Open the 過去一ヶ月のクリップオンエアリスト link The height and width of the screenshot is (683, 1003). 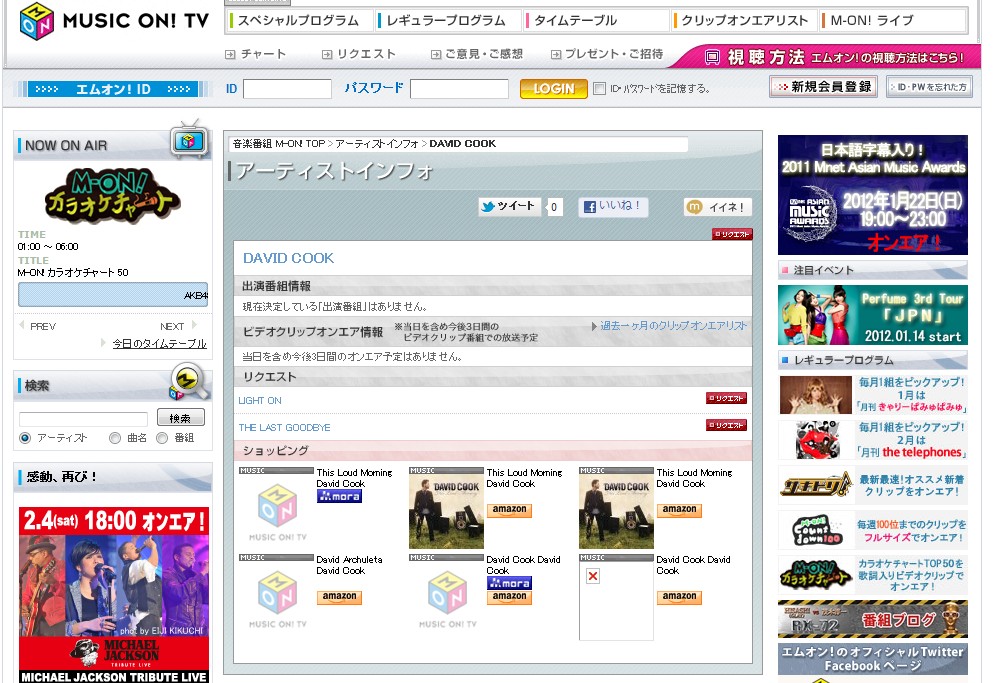673,326
